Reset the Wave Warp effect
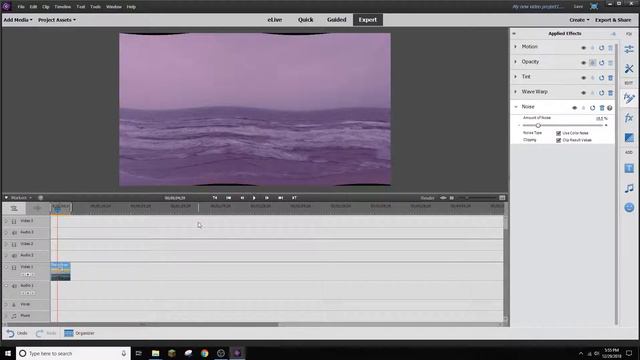This screenshot has width=640, height=360. point(602,93)
